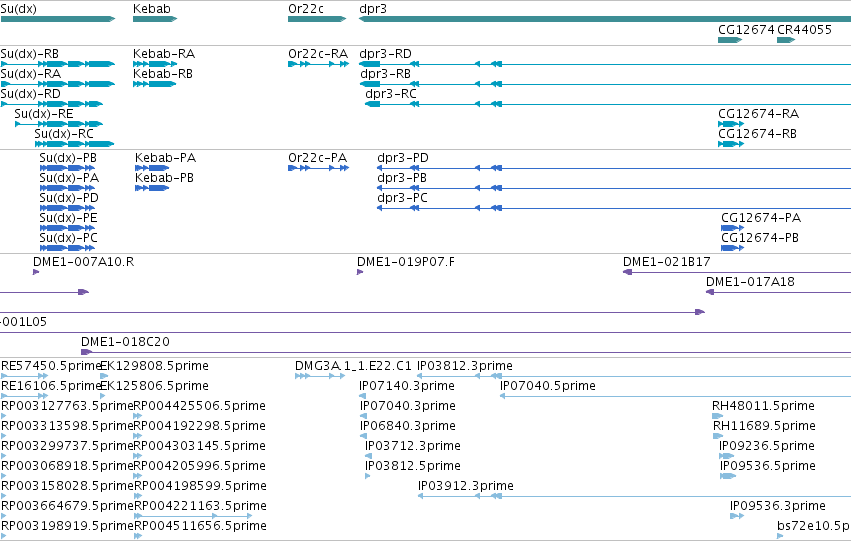This screenshot has width=851, height=541.
Task: Select BAC end DME1-007A10.R
Action: point(36,272)
